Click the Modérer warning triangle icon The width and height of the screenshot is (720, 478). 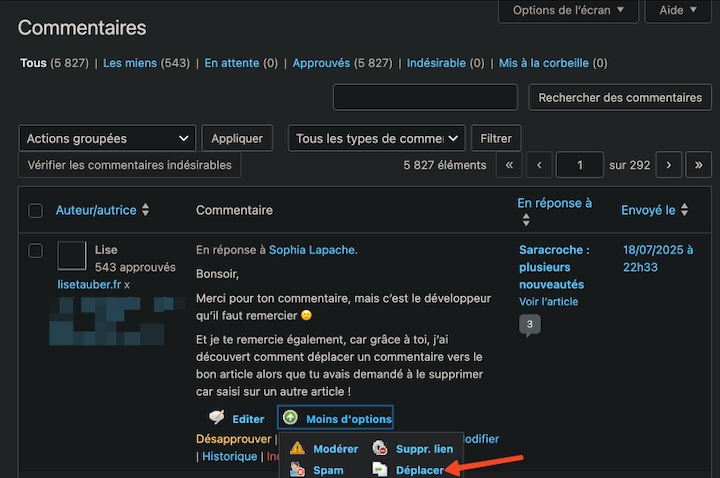[x=297, y=448]
